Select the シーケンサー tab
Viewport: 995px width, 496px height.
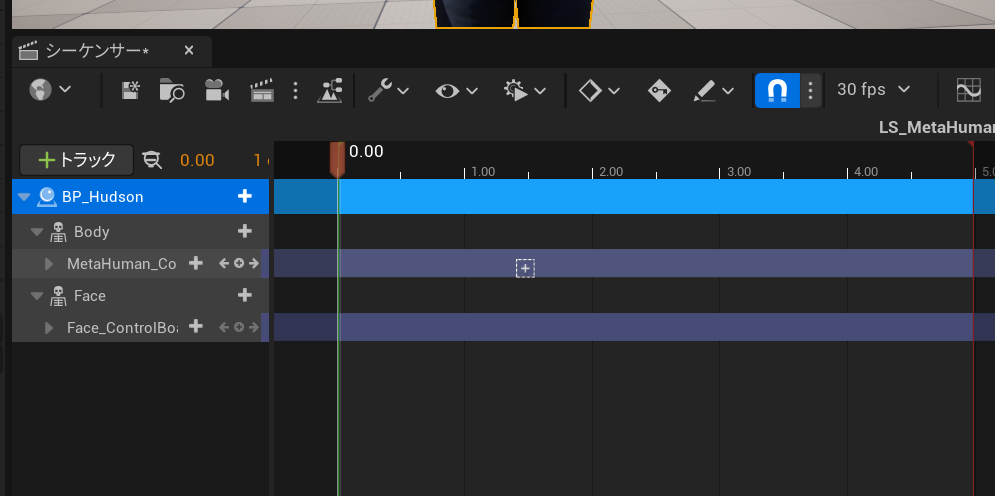[96, 50]
